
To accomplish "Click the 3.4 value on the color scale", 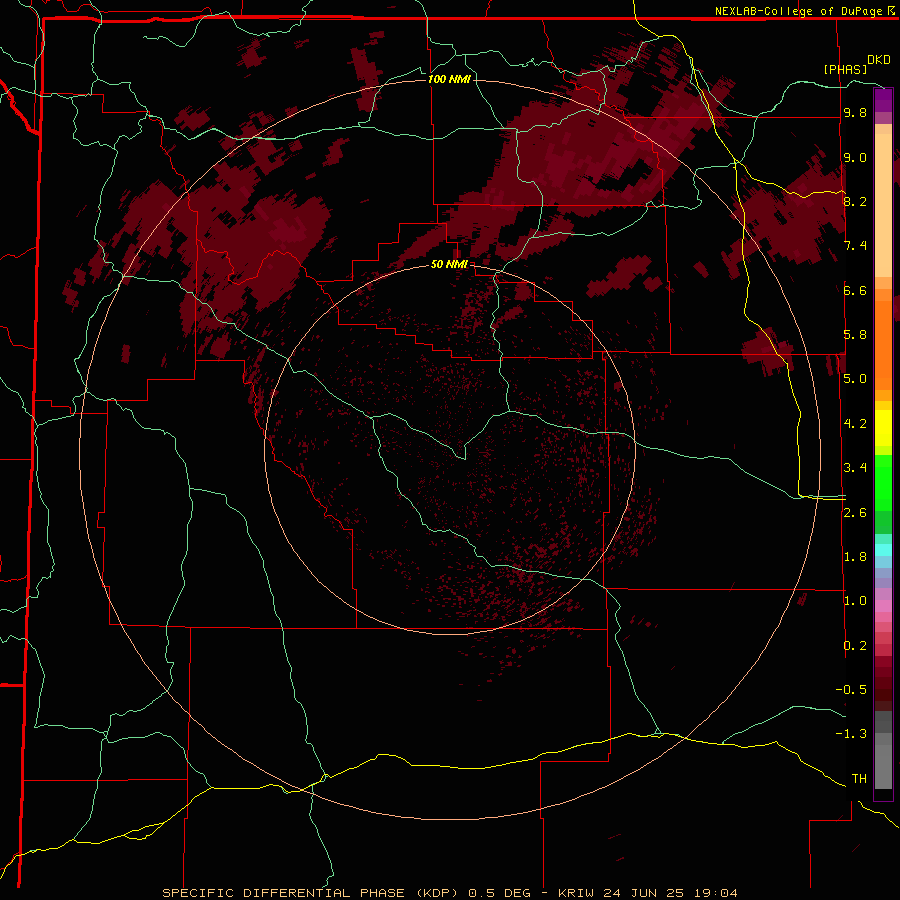I will 855,468.
